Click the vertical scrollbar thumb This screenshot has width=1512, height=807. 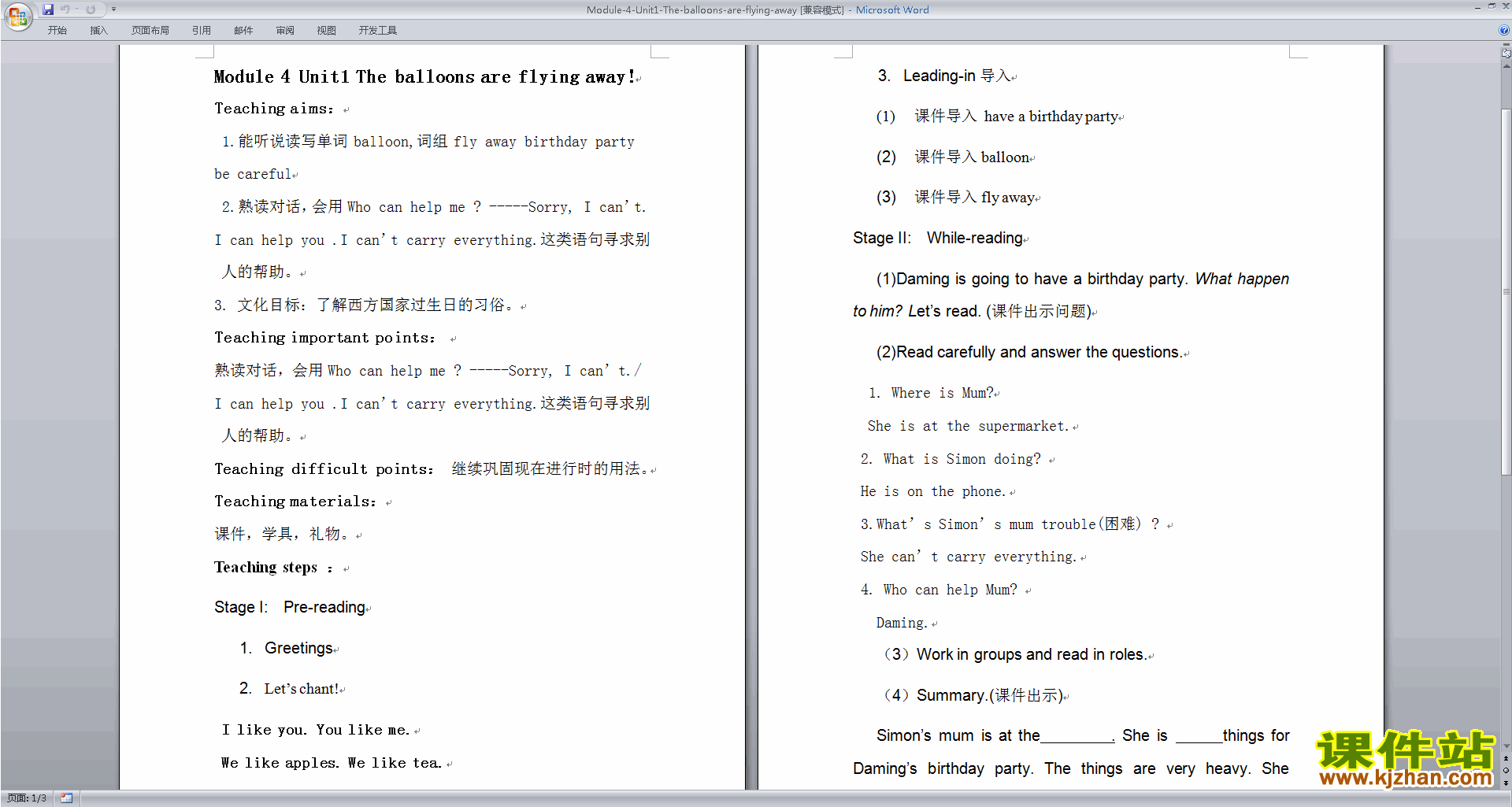pos(1506,292)
